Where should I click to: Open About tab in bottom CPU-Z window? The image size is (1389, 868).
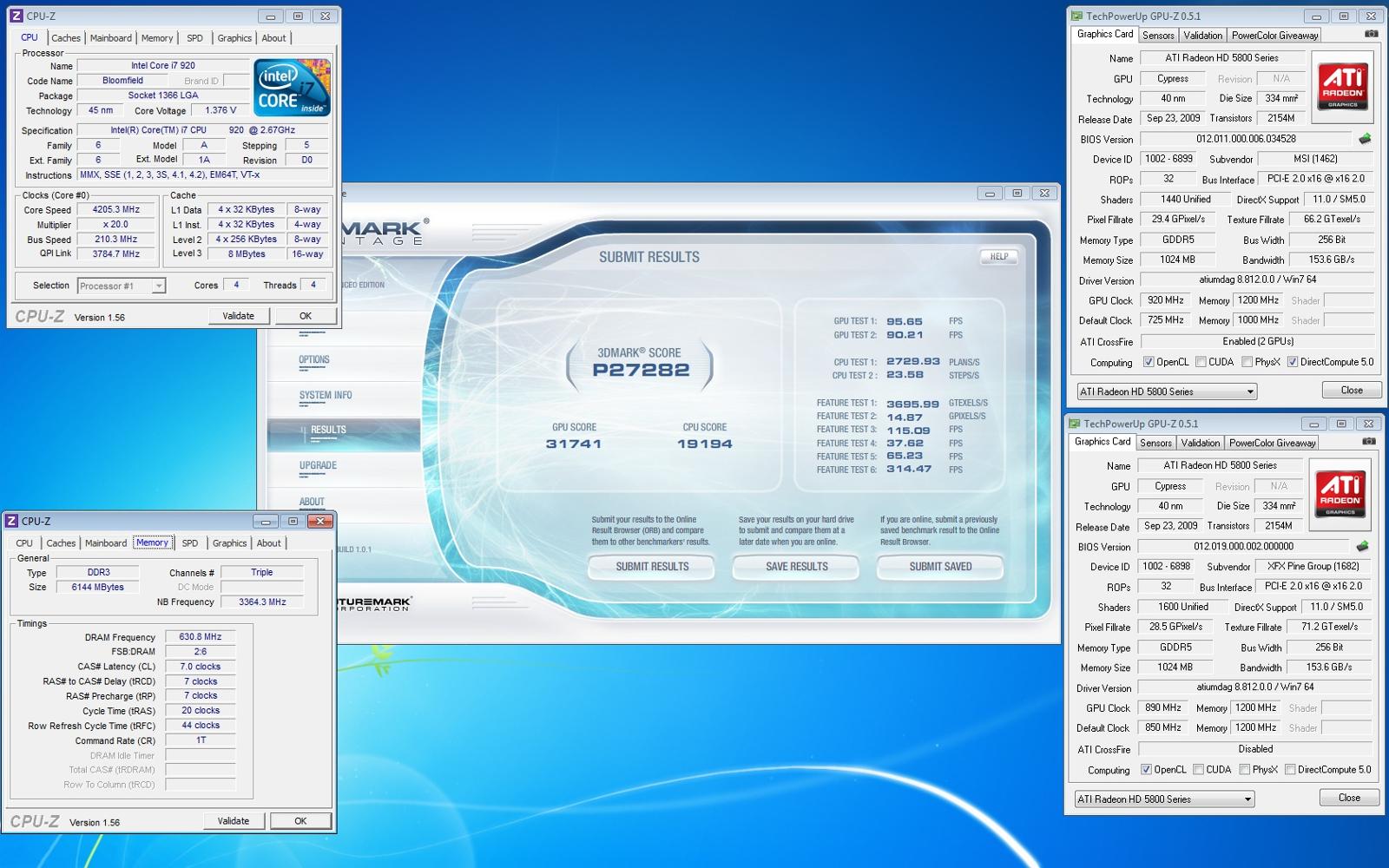pyautogui.click(x=268, y=543)
